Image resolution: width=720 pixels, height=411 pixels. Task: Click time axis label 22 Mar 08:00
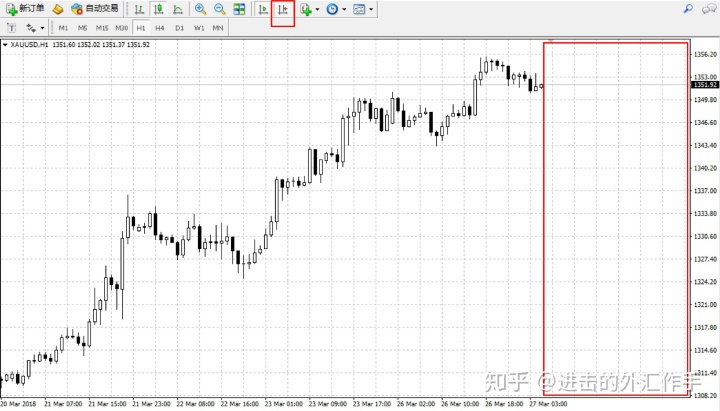click(195, 404)
